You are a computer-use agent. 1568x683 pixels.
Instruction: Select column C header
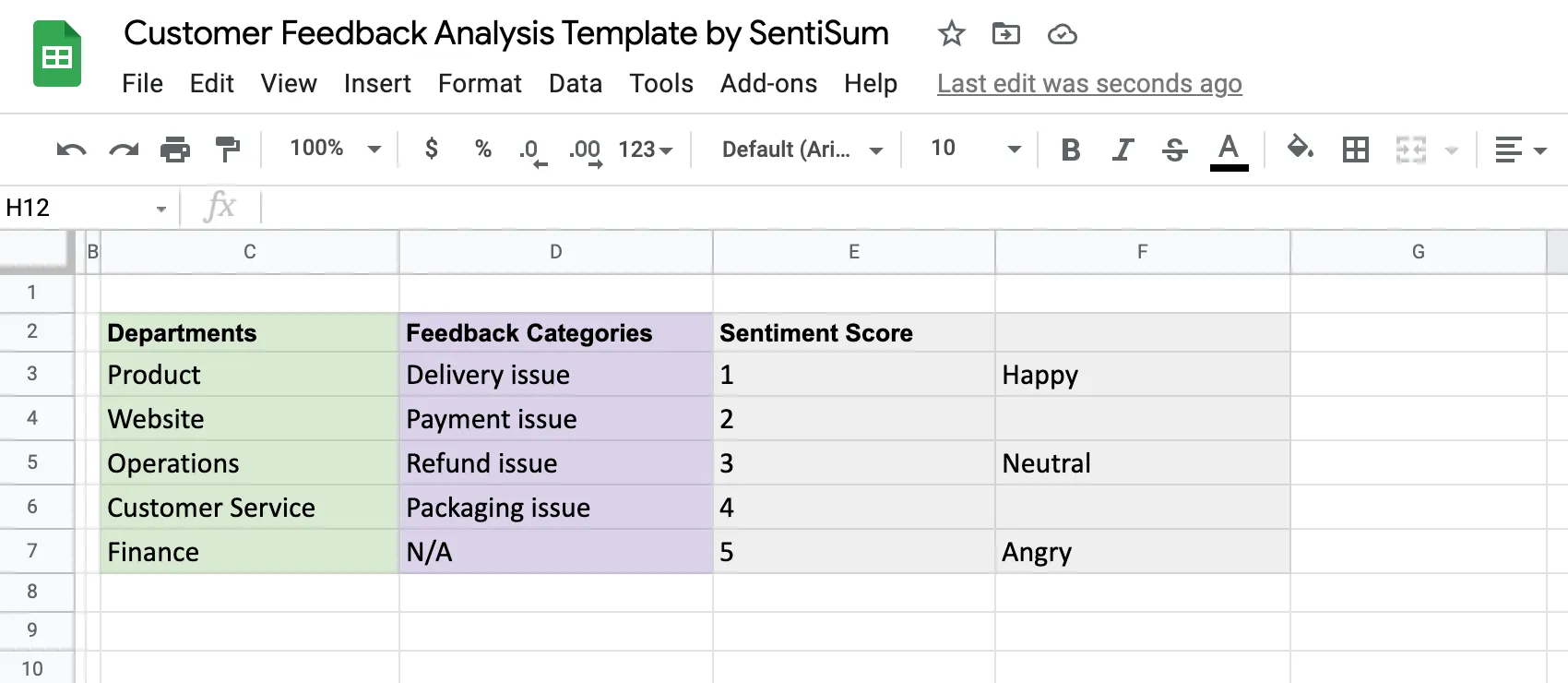point(250,252)
